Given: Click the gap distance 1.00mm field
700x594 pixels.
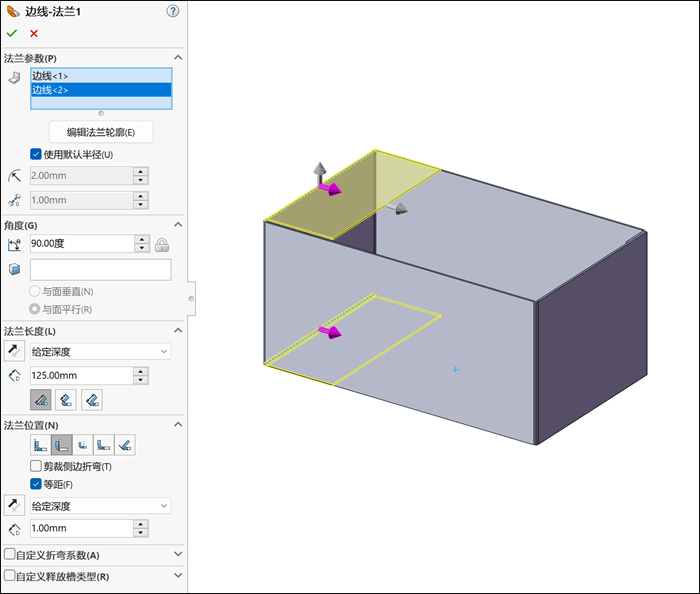Looking at the screenshot, I should [x=82, y=200].
